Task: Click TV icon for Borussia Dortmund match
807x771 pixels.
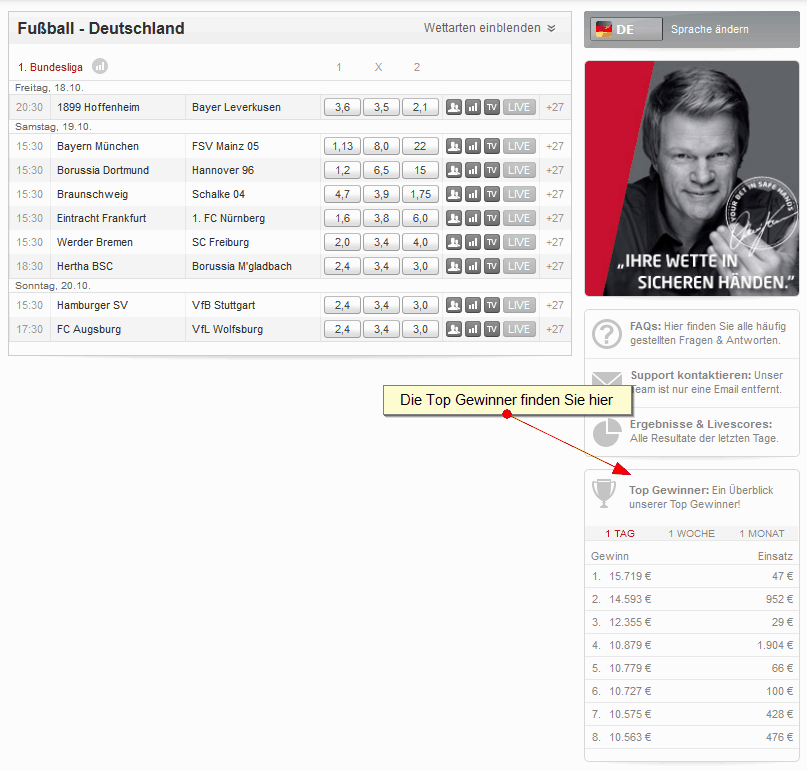Action: pyautogui.click(x=492, y=170)
